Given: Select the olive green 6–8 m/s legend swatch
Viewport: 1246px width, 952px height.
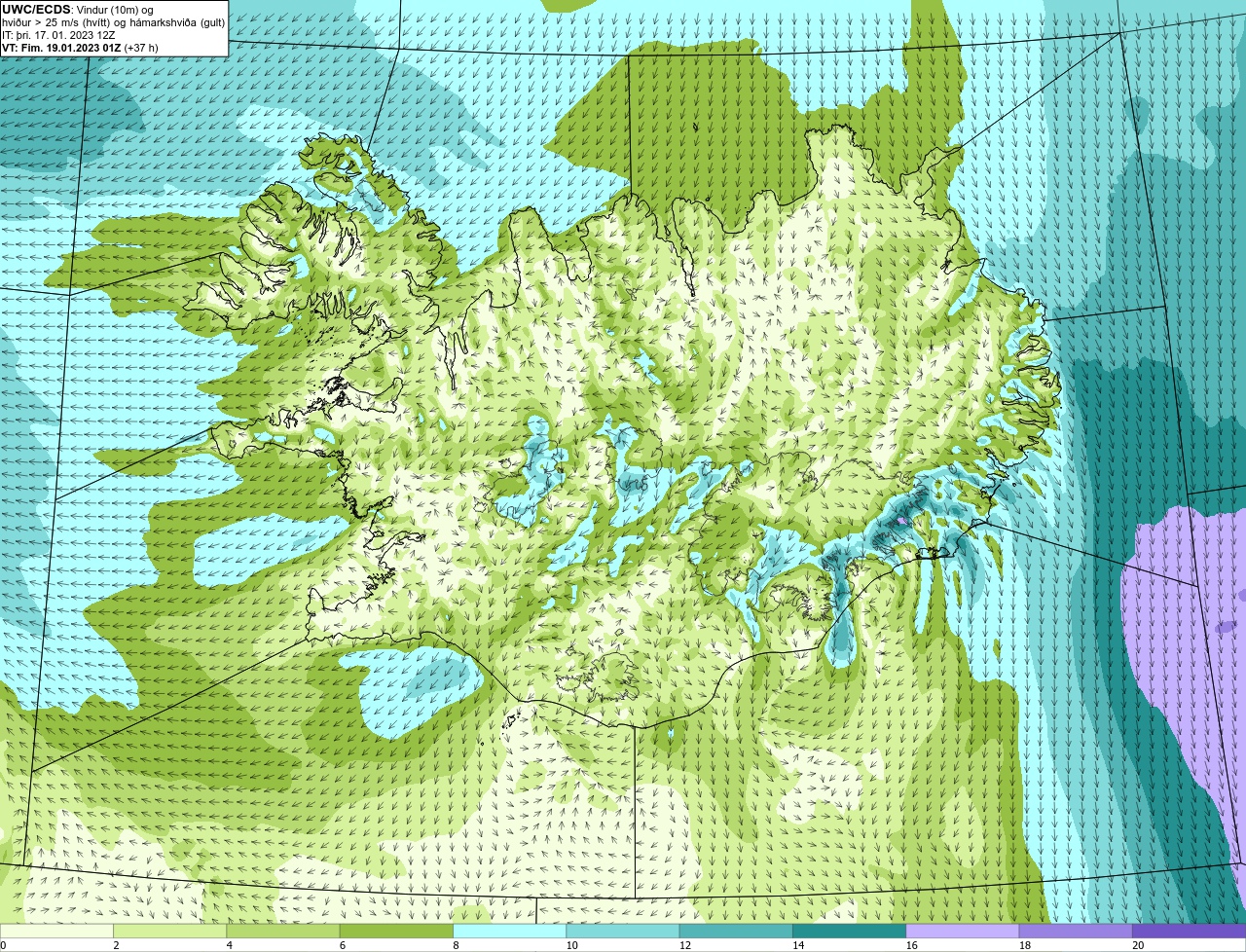Looking at the screenshot, I should [x=396, y=932].
